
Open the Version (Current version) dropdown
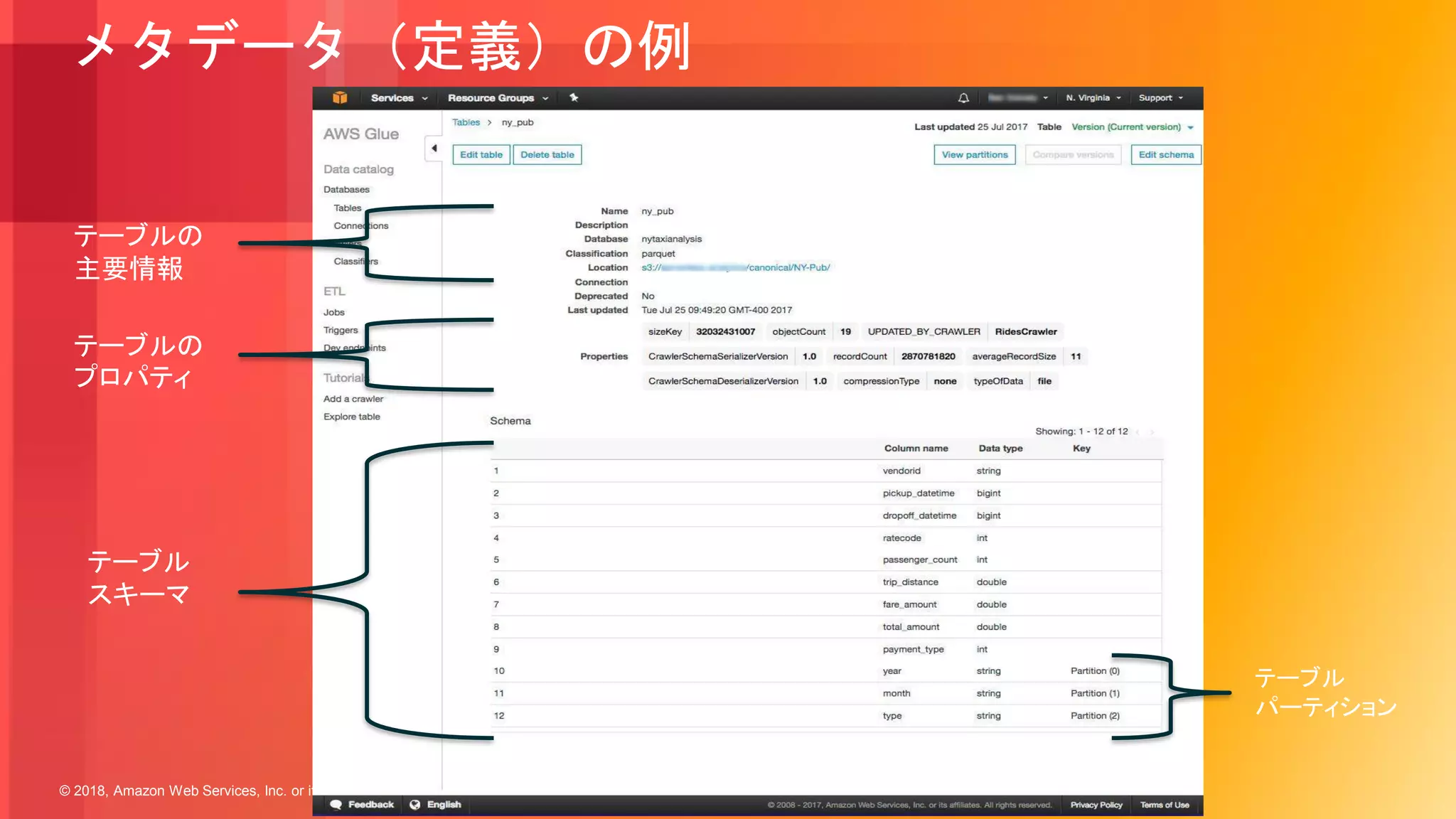pos(1133,127)
